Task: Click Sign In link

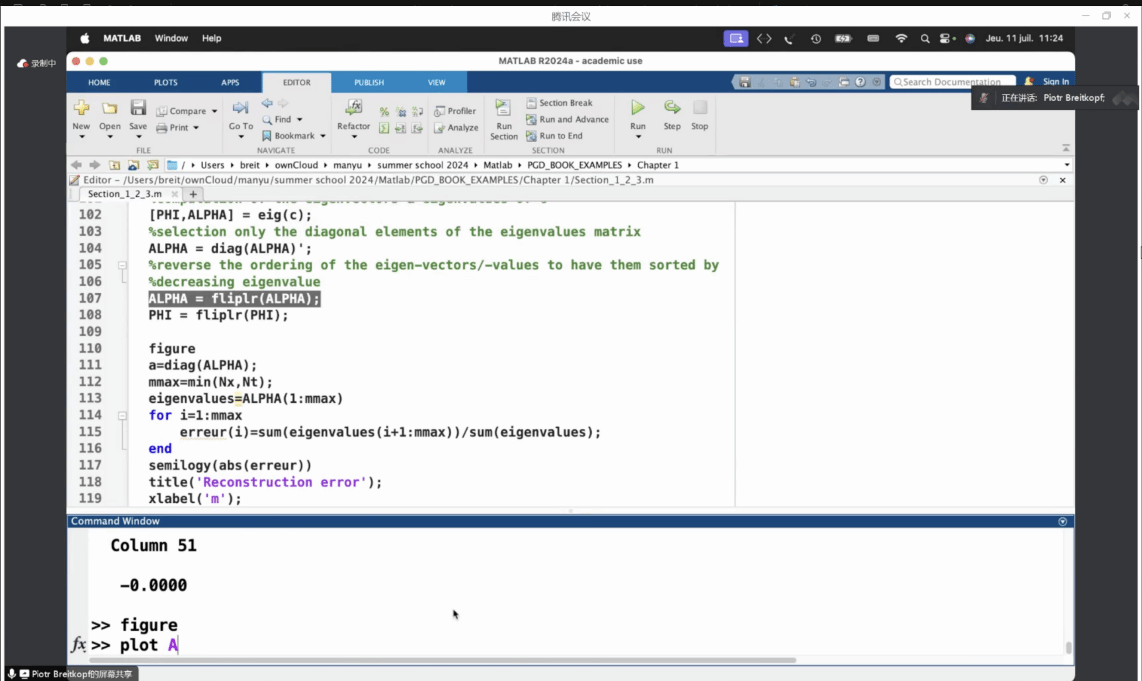Action: click(x=1055, y=82)
